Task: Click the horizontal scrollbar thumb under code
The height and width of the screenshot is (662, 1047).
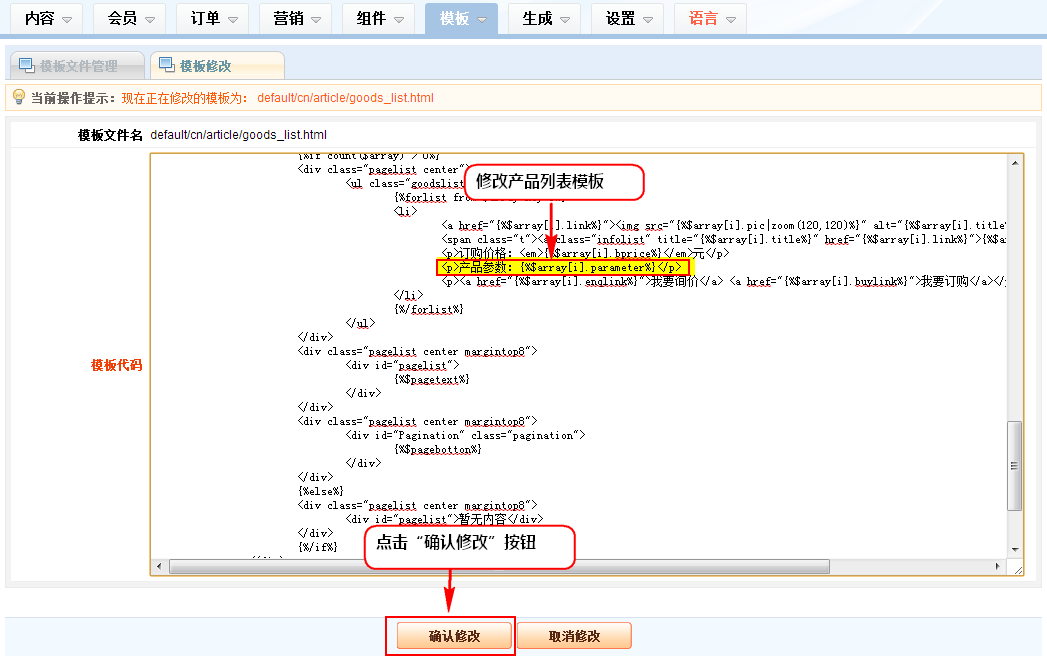Action: click(500, 567)
